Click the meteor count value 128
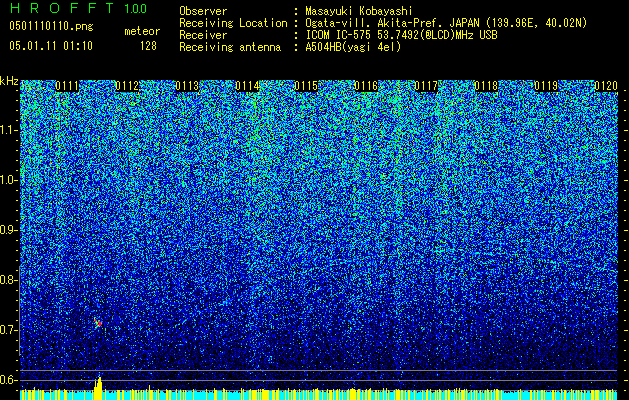Image resolution: width=629 pixels, height=400 pixels. (148, 46)
